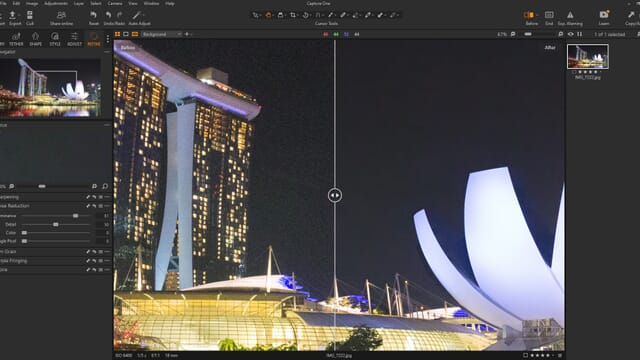Open Film Grain presets menu icon
This screenshot has width=640, height=360.
coord(100,251)
